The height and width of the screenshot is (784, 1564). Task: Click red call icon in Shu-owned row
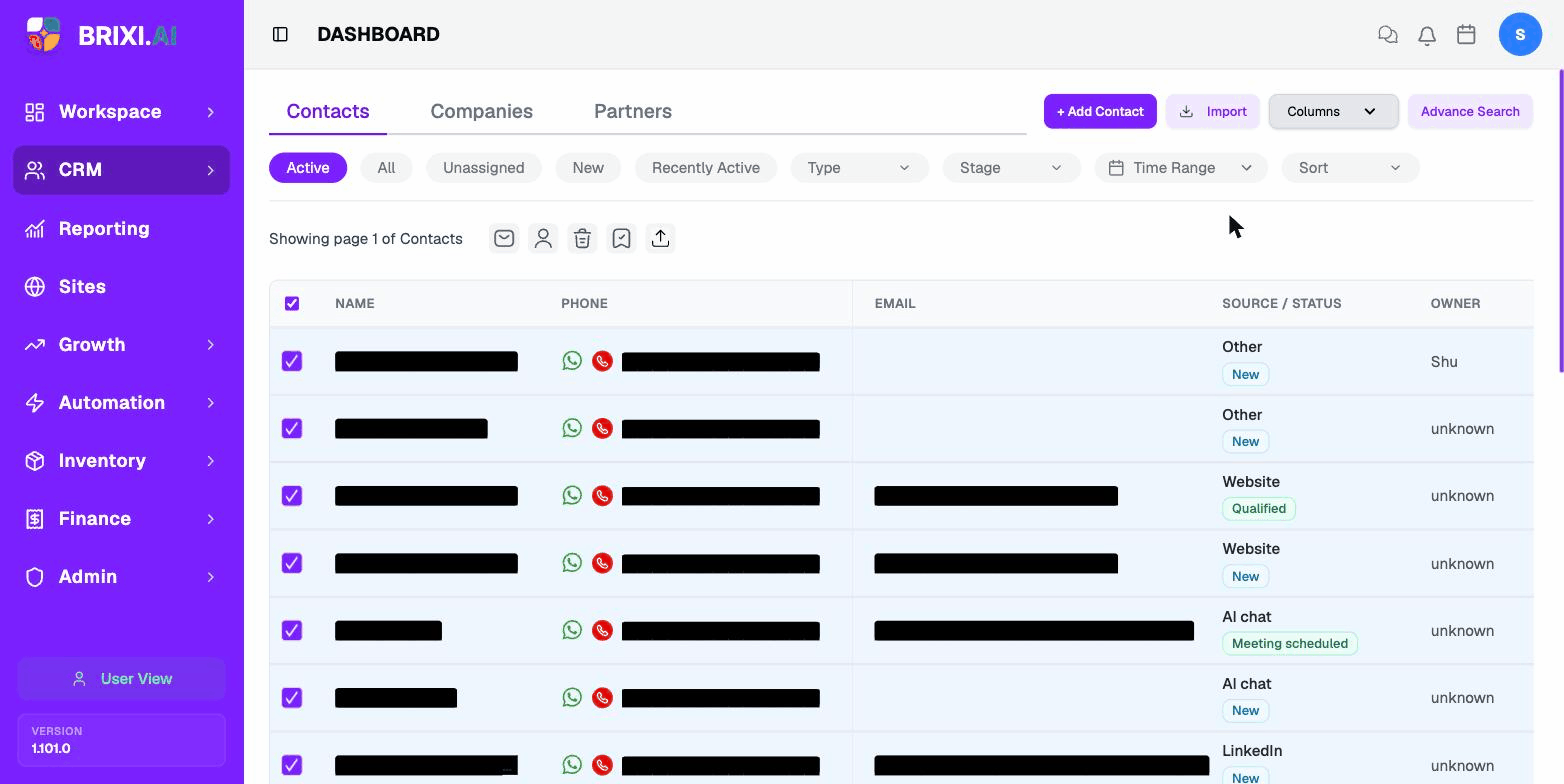pyautogui.click(x=602, y=361)
